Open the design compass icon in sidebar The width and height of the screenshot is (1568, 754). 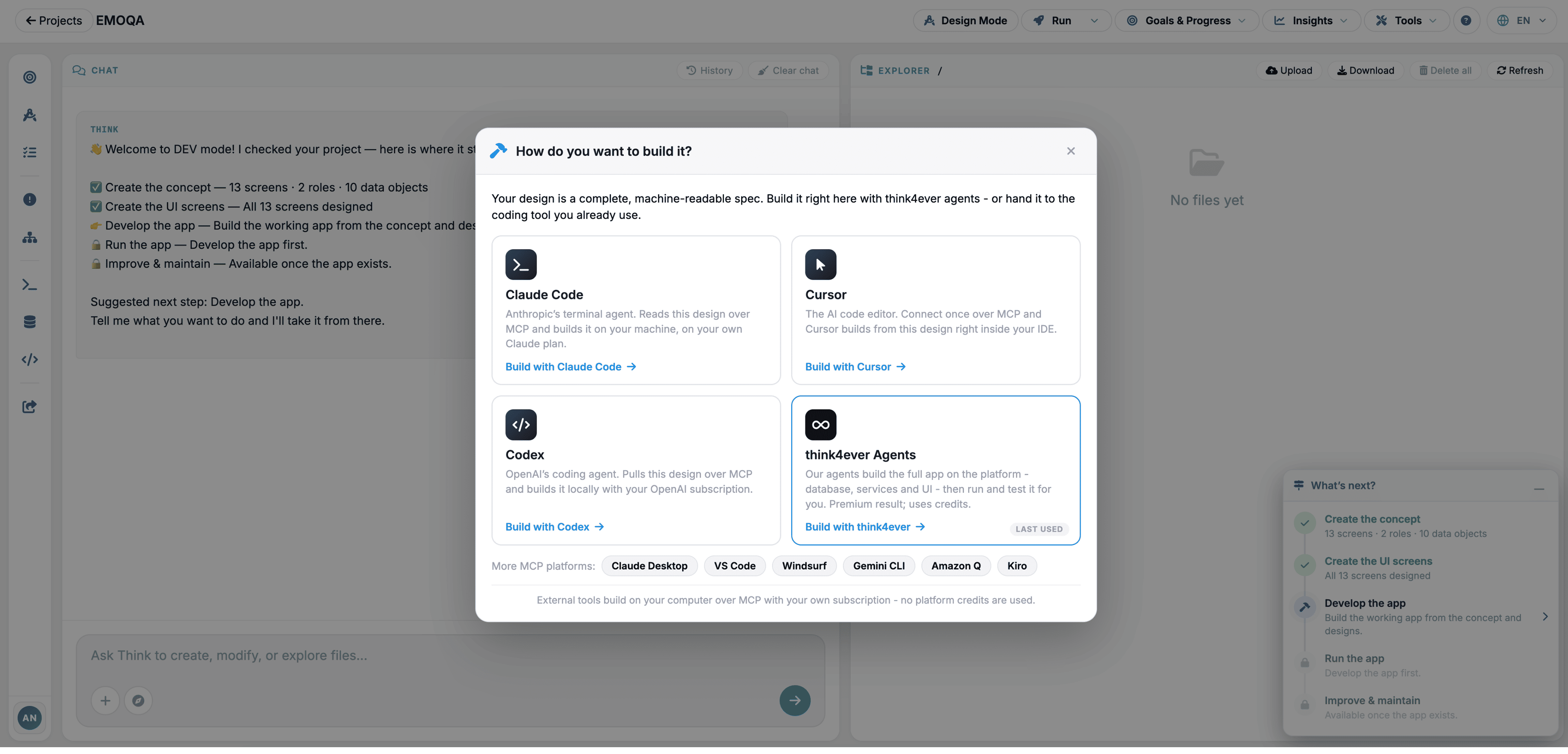click(x=29, y=115)
